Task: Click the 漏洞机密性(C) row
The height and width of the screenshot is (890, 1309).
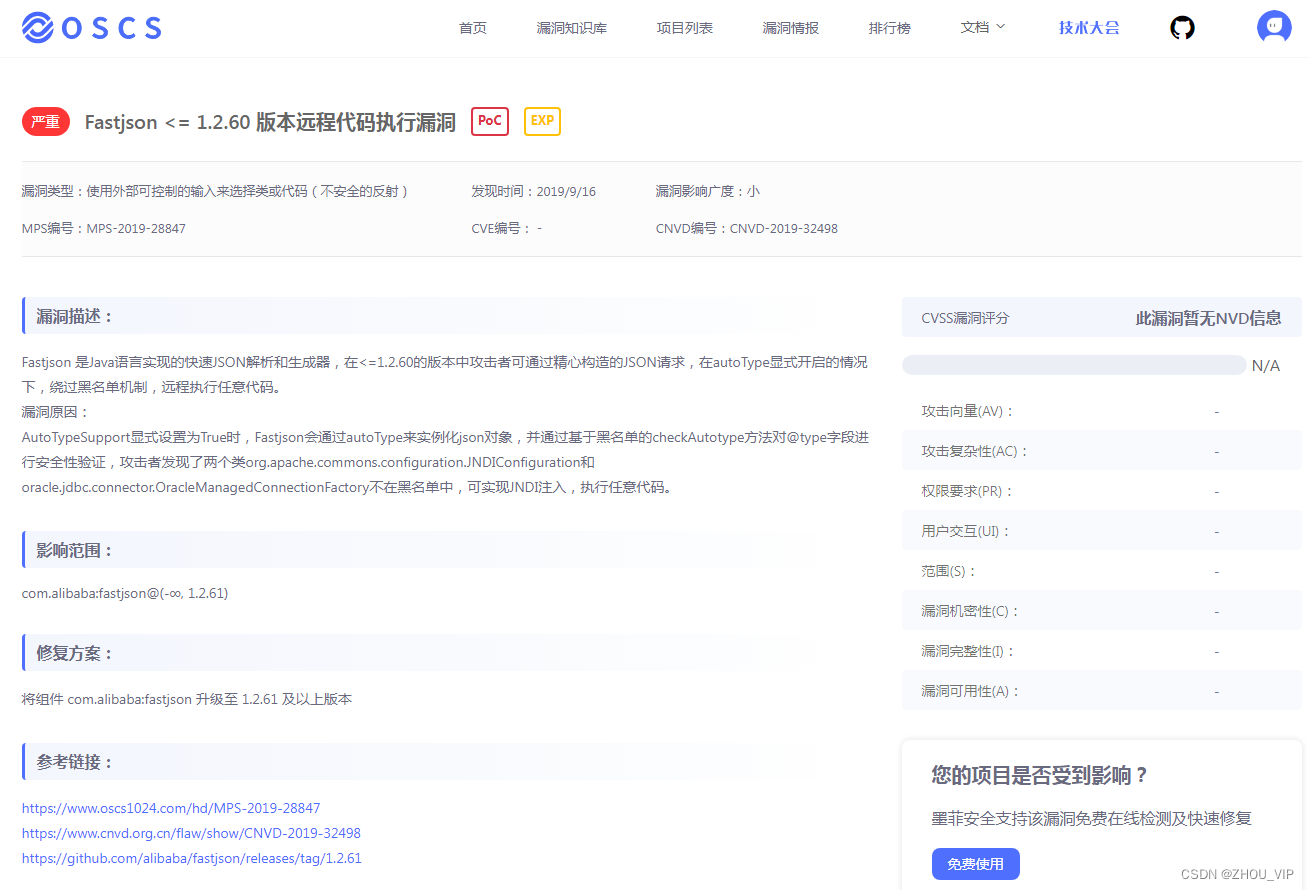Action: (1102, 611)
